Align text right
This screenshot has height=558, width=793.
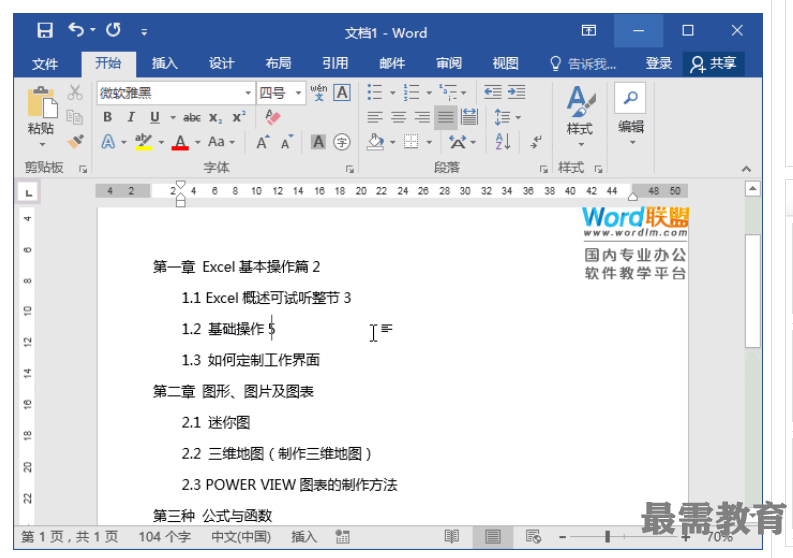(422, 117)
